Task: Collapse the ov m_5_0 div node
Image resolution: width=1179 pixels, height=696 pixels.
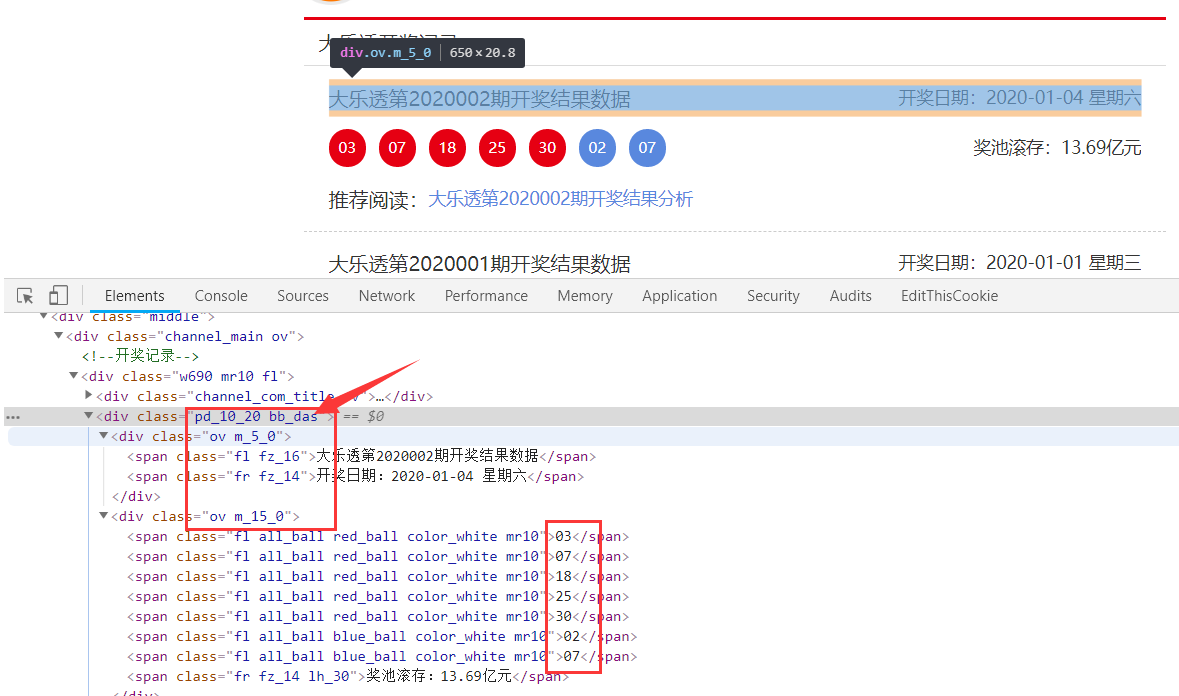Action: pos(104,436)
